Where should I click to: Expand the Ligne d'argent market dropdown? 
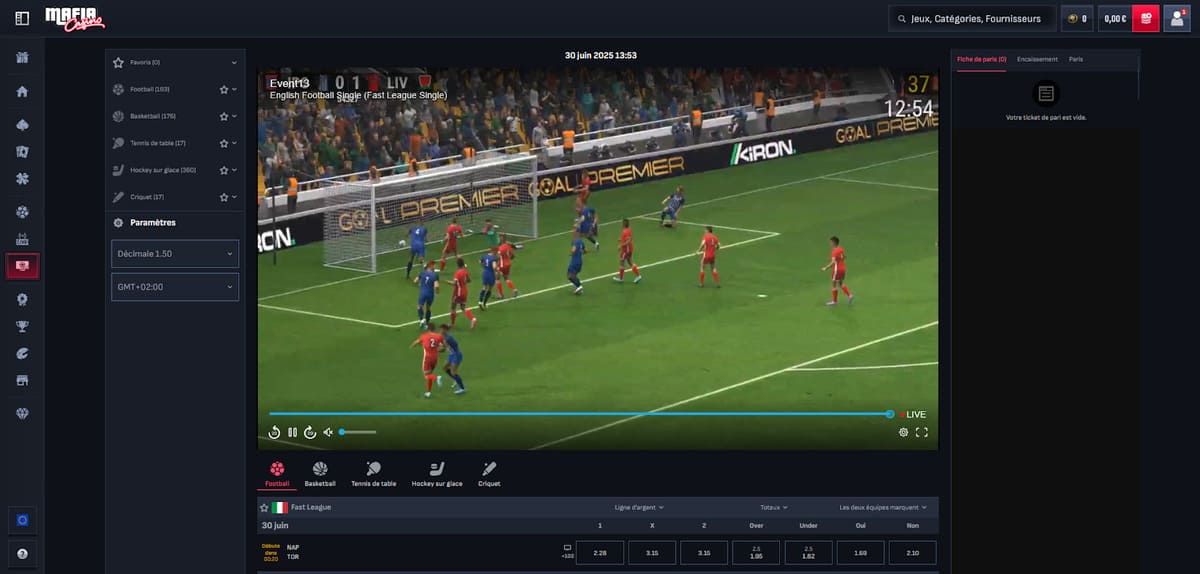(x=640, y=507)
